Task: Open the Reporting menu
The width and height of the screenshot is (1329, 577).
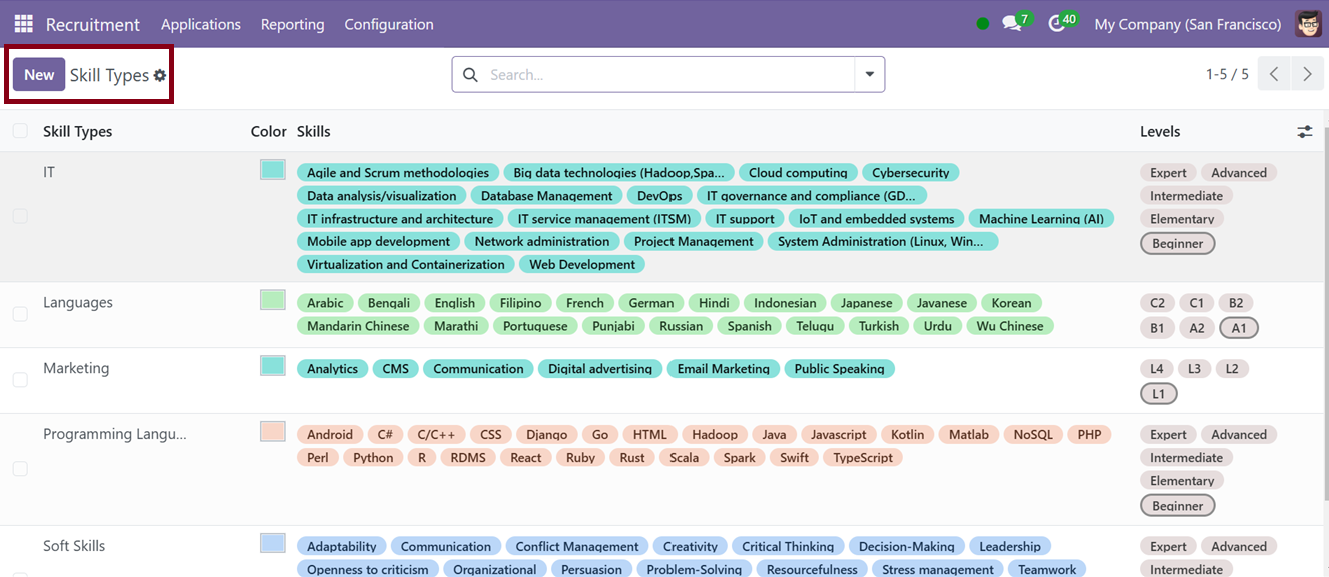Action: (x=293, y=24)
